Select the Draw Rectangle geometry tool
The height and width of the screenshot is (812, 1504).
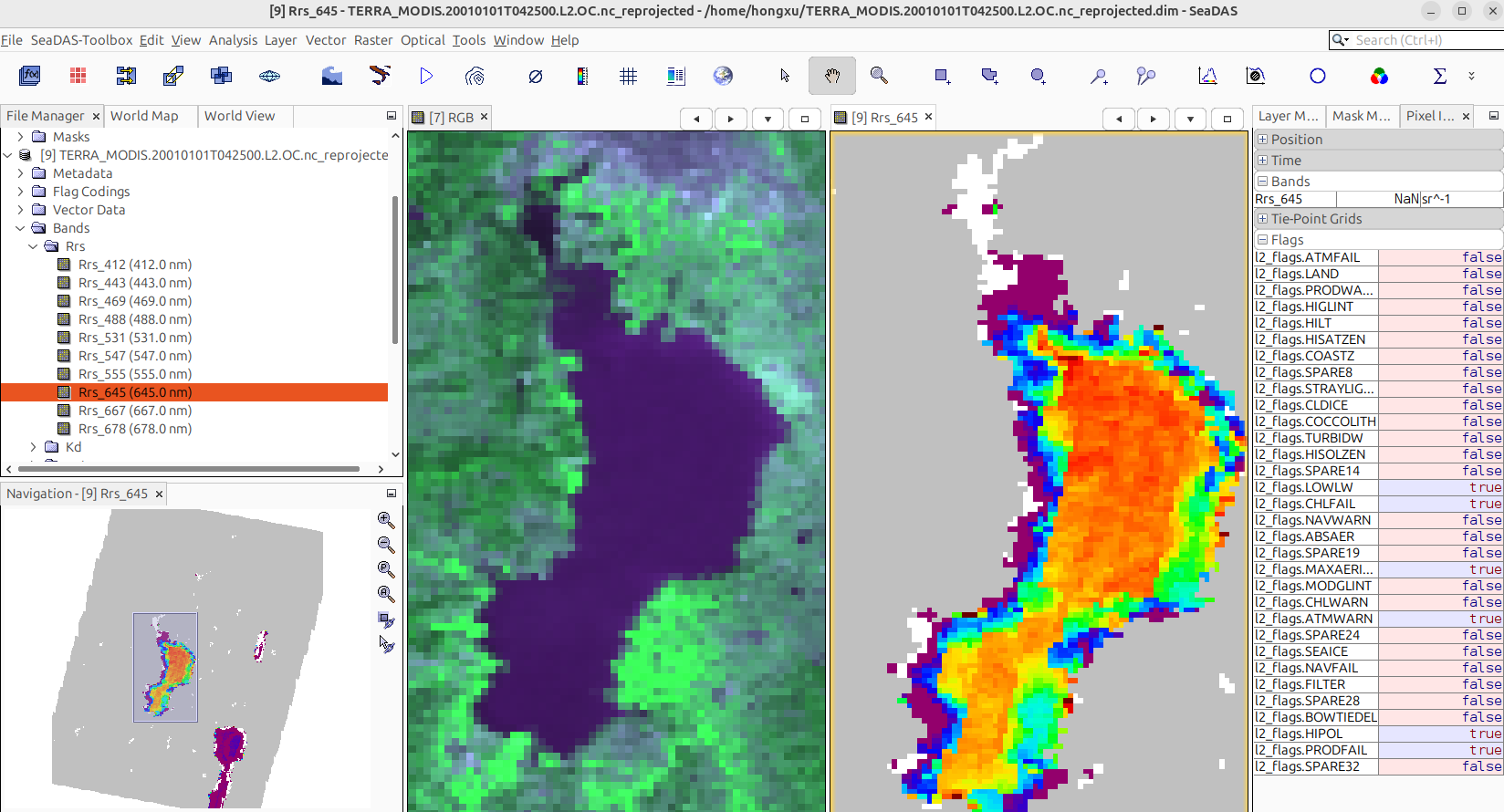coord(942,76)
